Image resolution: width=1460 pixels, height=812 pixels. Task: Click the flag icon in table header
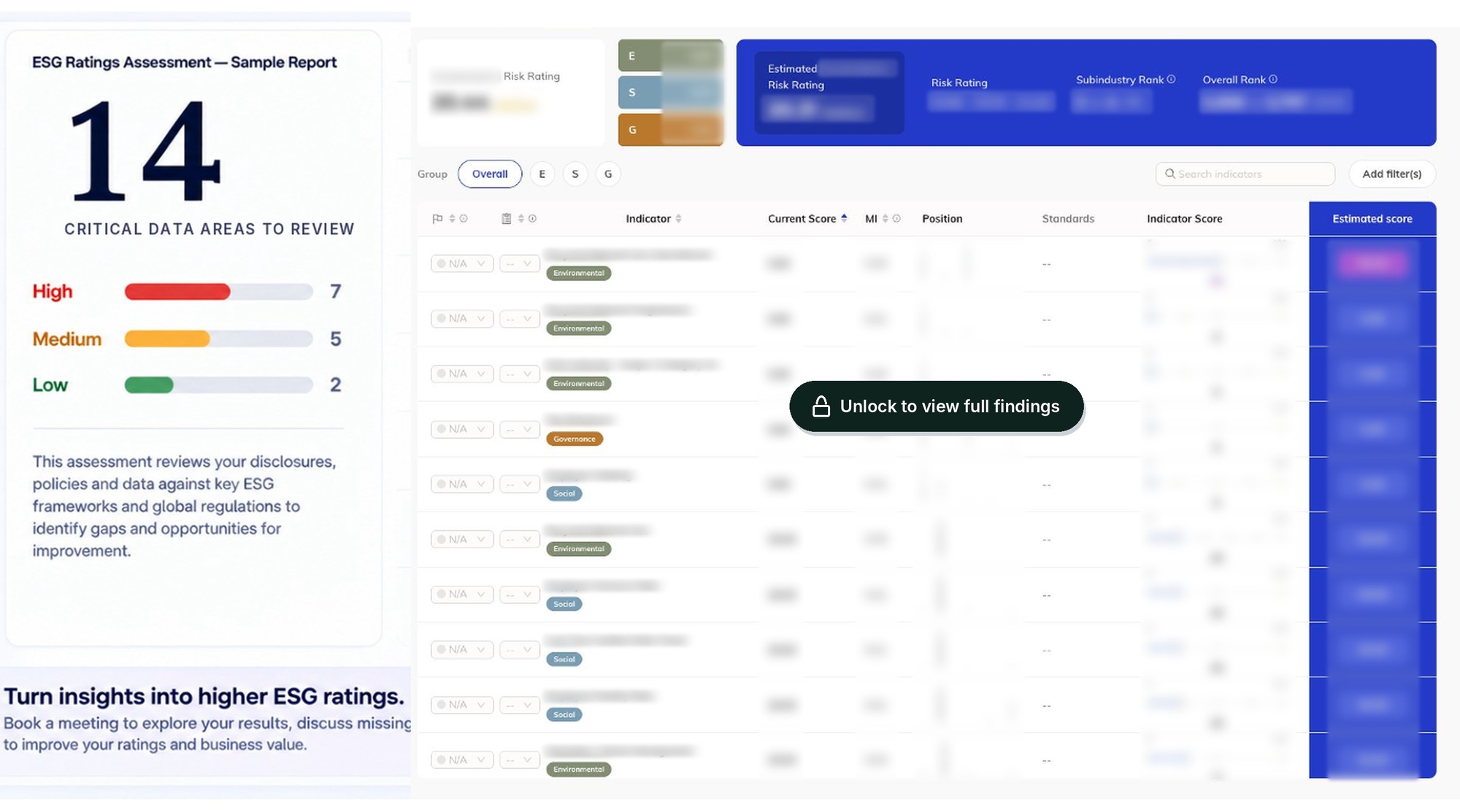tap(437, 219)
